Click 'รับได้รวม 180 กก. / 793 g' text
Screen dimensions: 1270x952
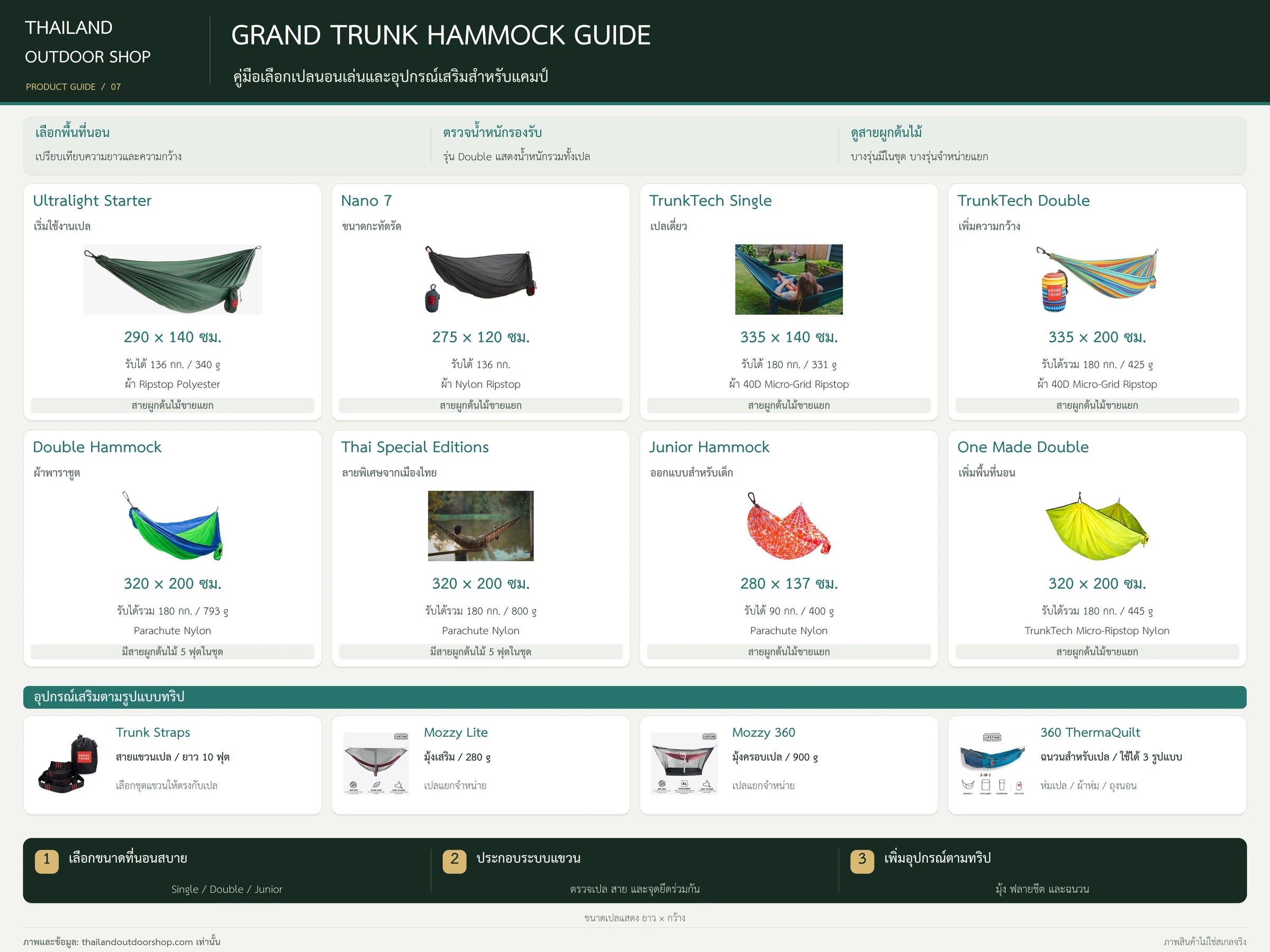tap(172, 611)
